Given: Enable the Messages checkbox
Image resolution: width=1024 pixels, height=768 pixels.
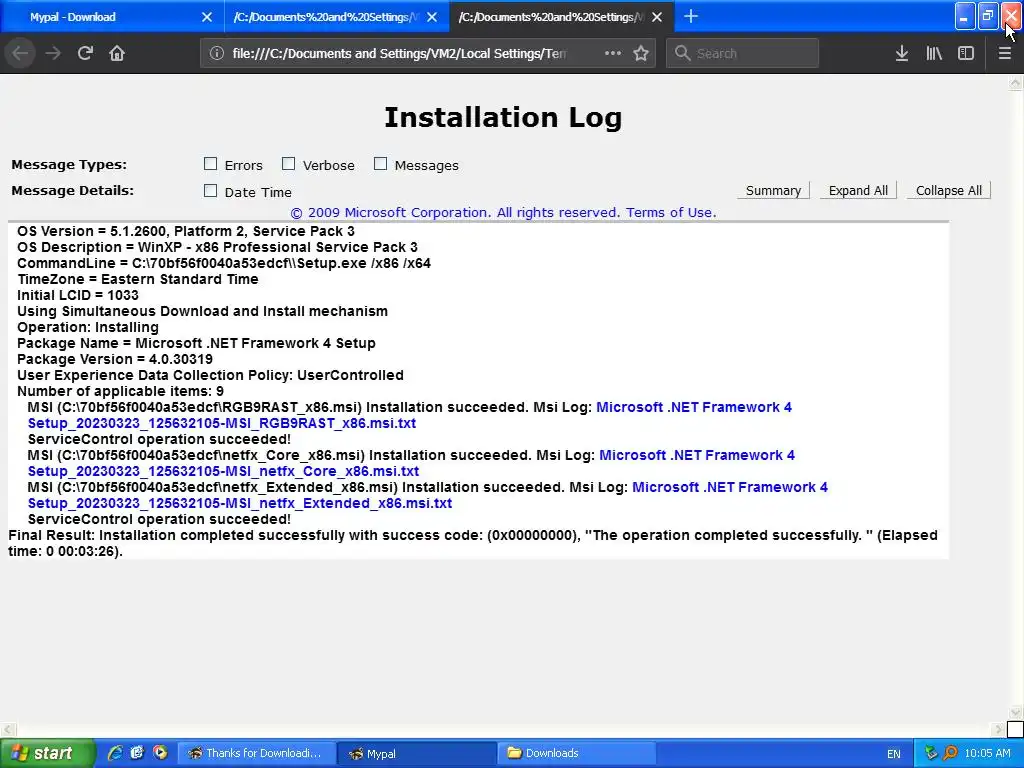Looking at the screenshot, I should click(380, 164).
